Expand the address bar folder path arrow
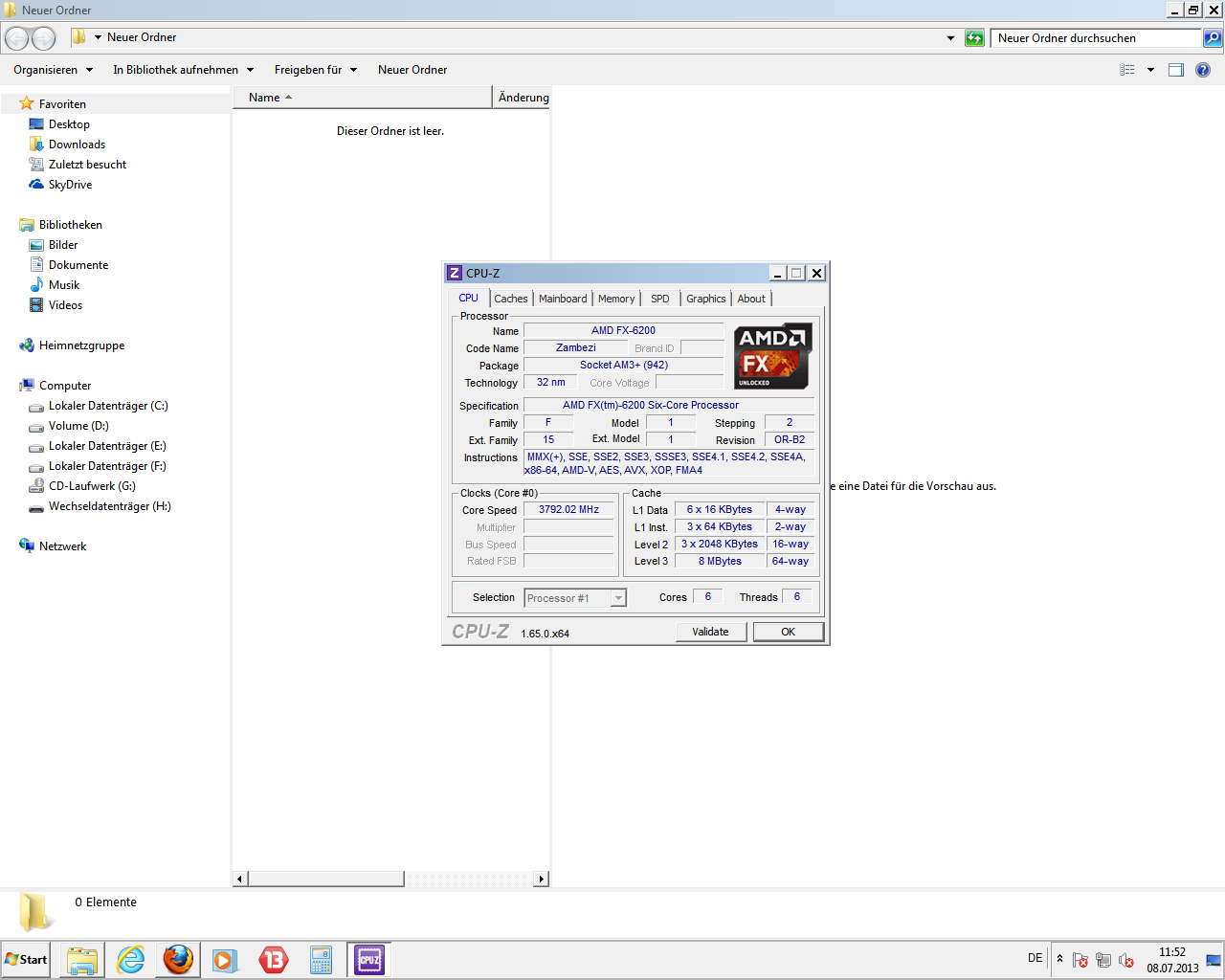The width and height of the screenshot is (1225, 980). (98, 37)
